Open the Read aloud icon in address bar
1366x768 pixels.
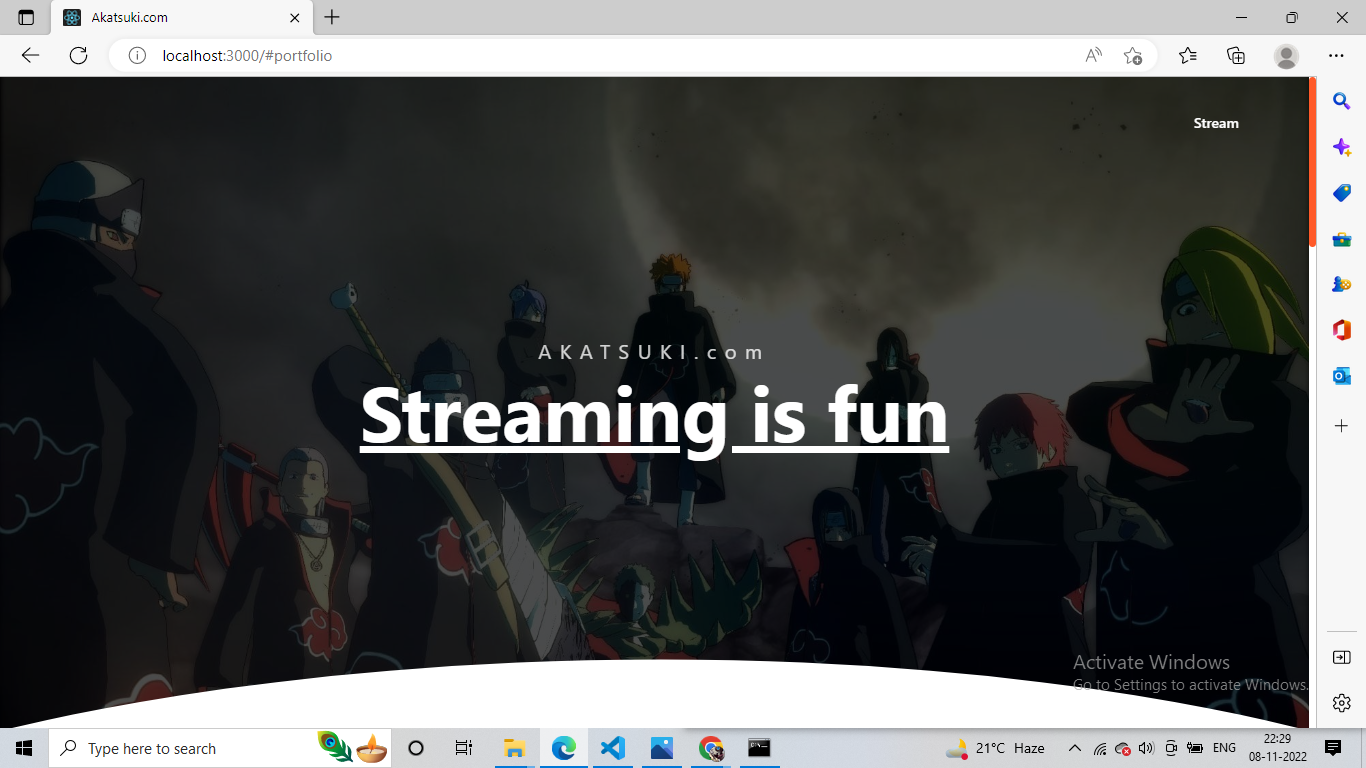click(1094, 56)
